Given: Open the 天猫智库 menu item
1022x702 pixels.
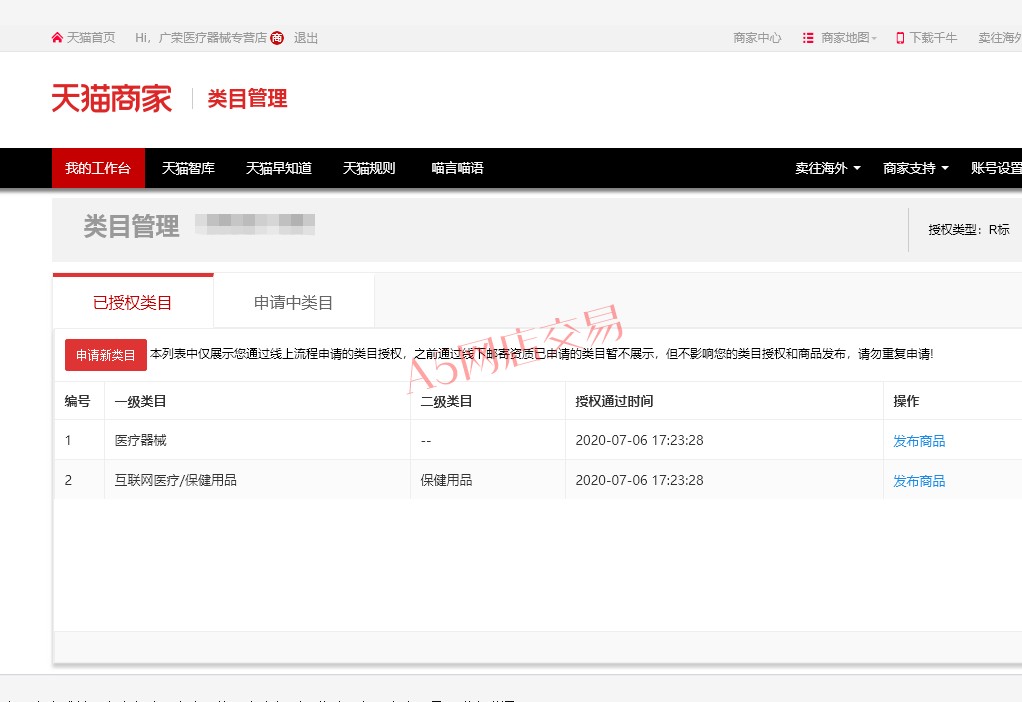Looking at the screenshot, I should tap(188, 168).
